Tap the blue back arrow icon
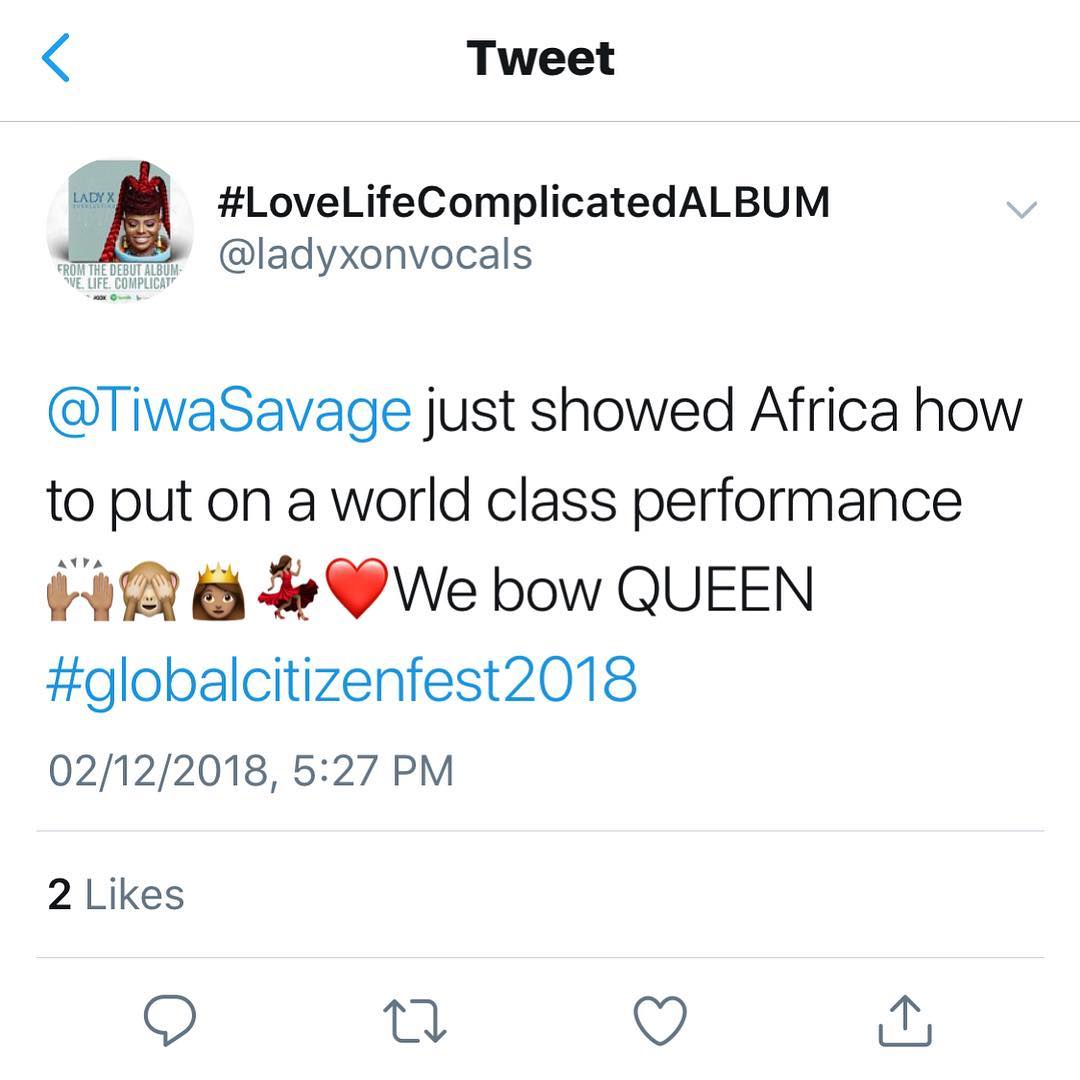The width and height of the screenshot is (1080, 1080). 55,58
